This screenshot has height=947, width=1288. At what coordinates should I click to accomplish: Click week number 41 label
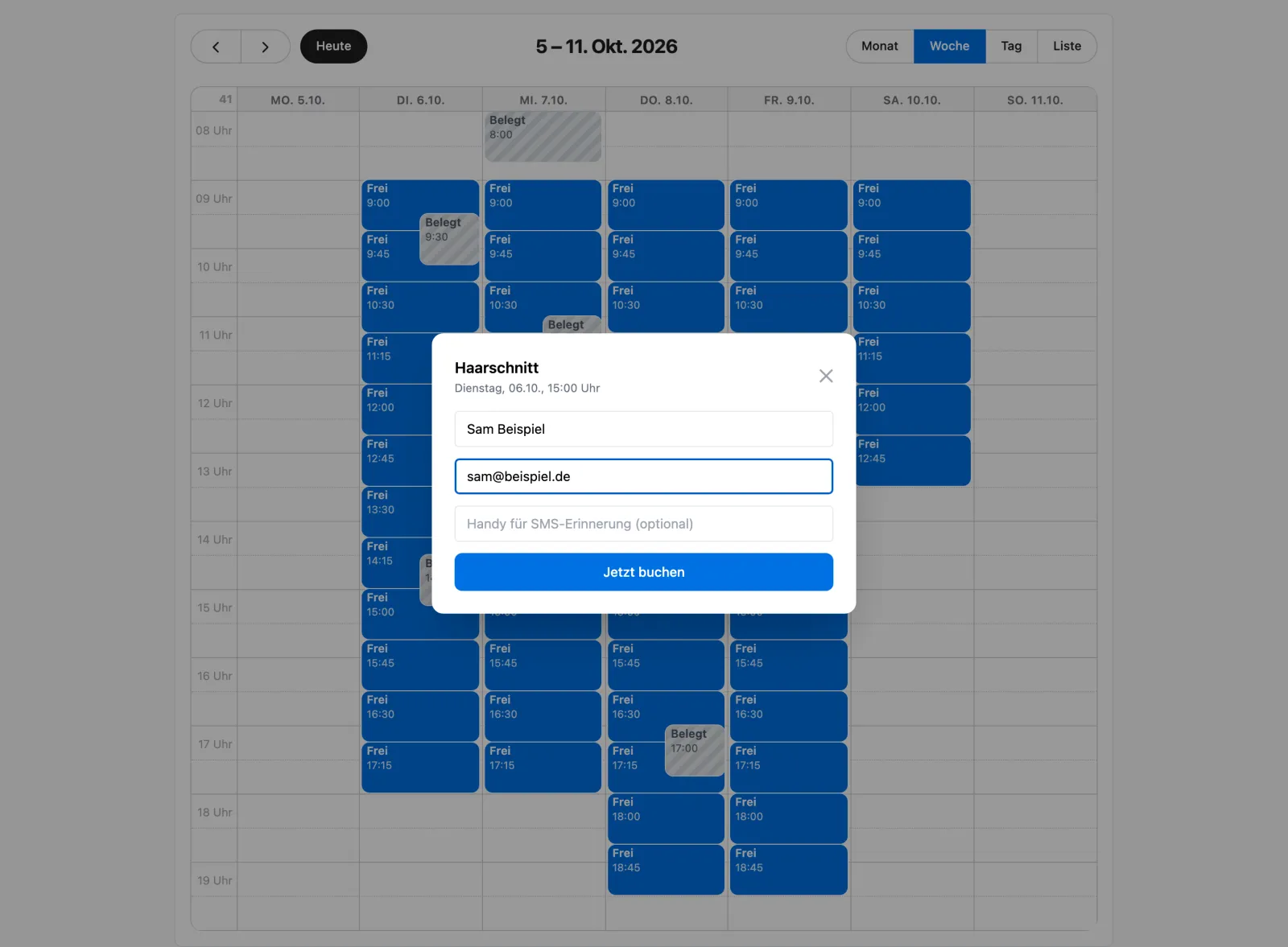click(225, 100)
